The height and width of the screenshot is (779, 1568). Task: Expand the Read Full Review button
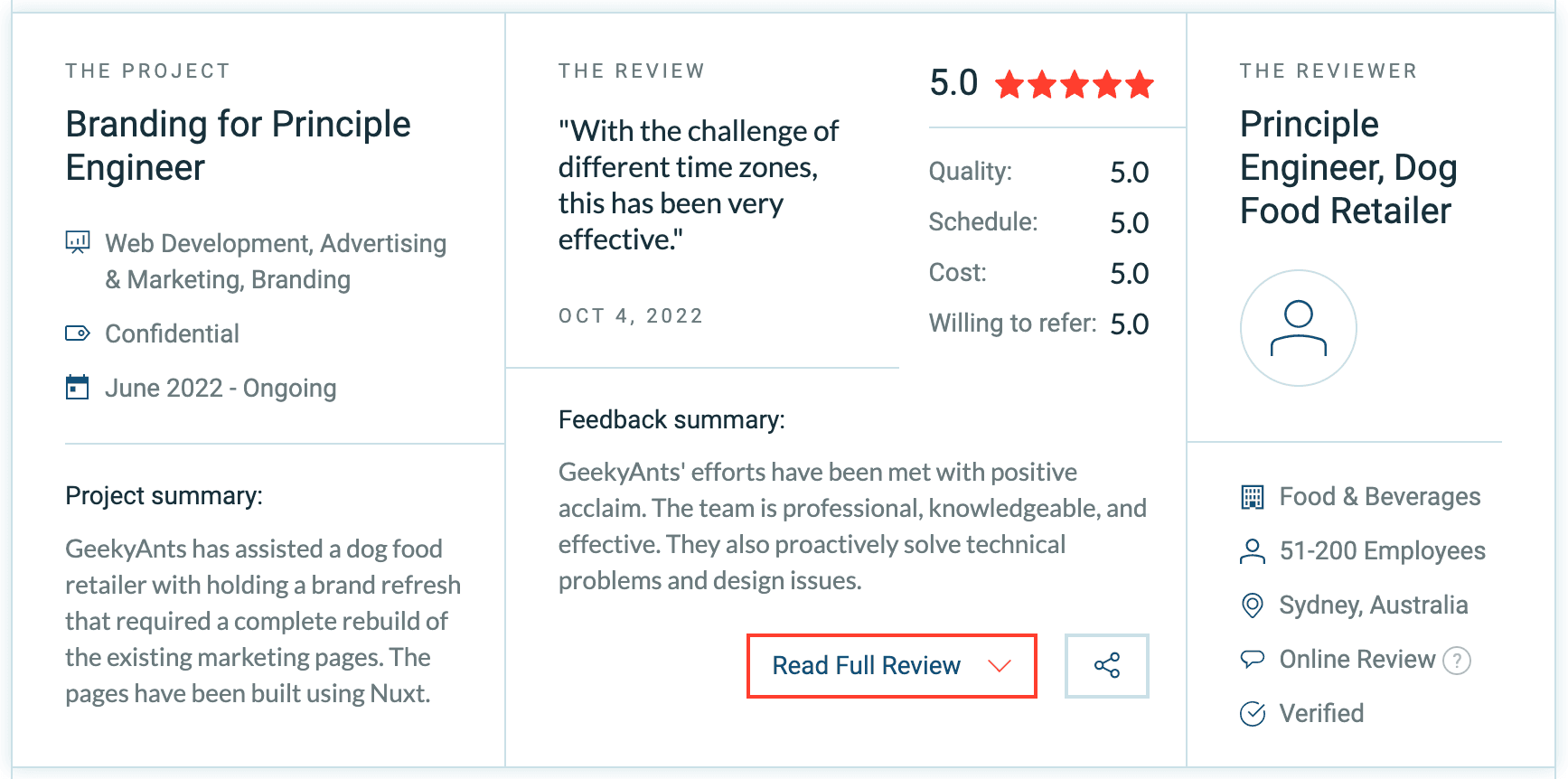[x=866, y=666]
